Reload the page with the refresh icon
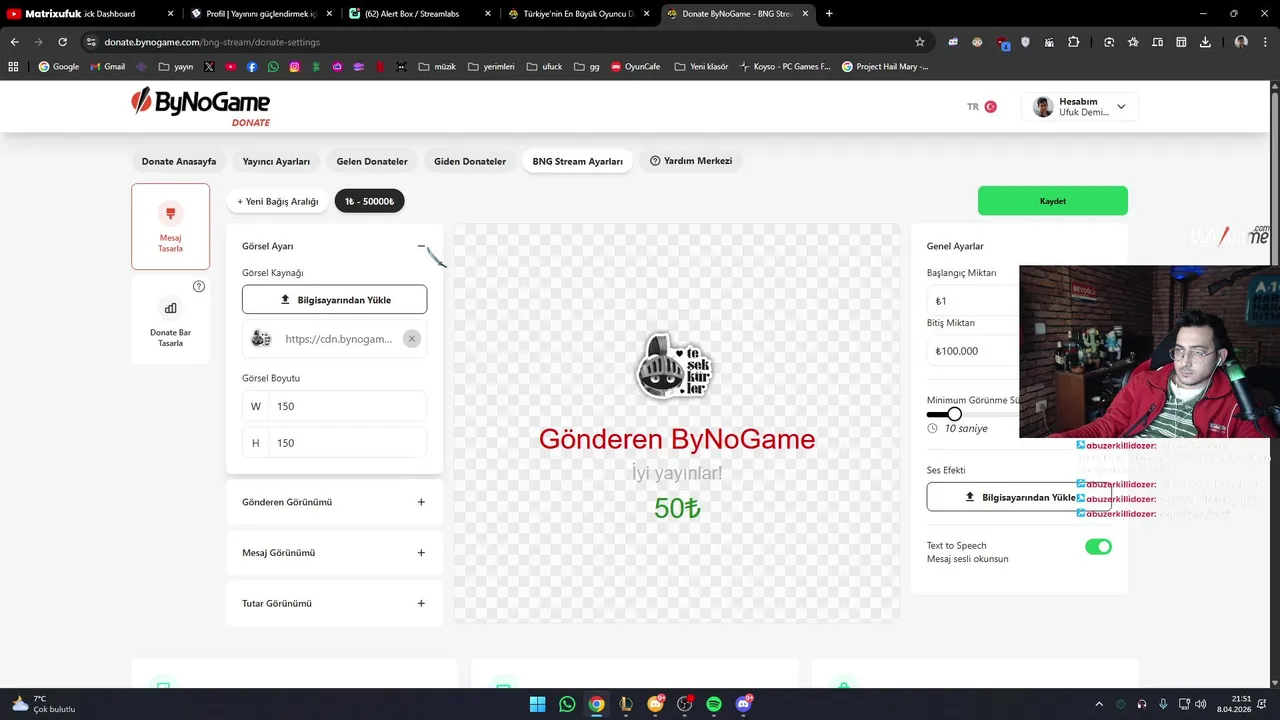1280x720 pixels. [62, 42]
